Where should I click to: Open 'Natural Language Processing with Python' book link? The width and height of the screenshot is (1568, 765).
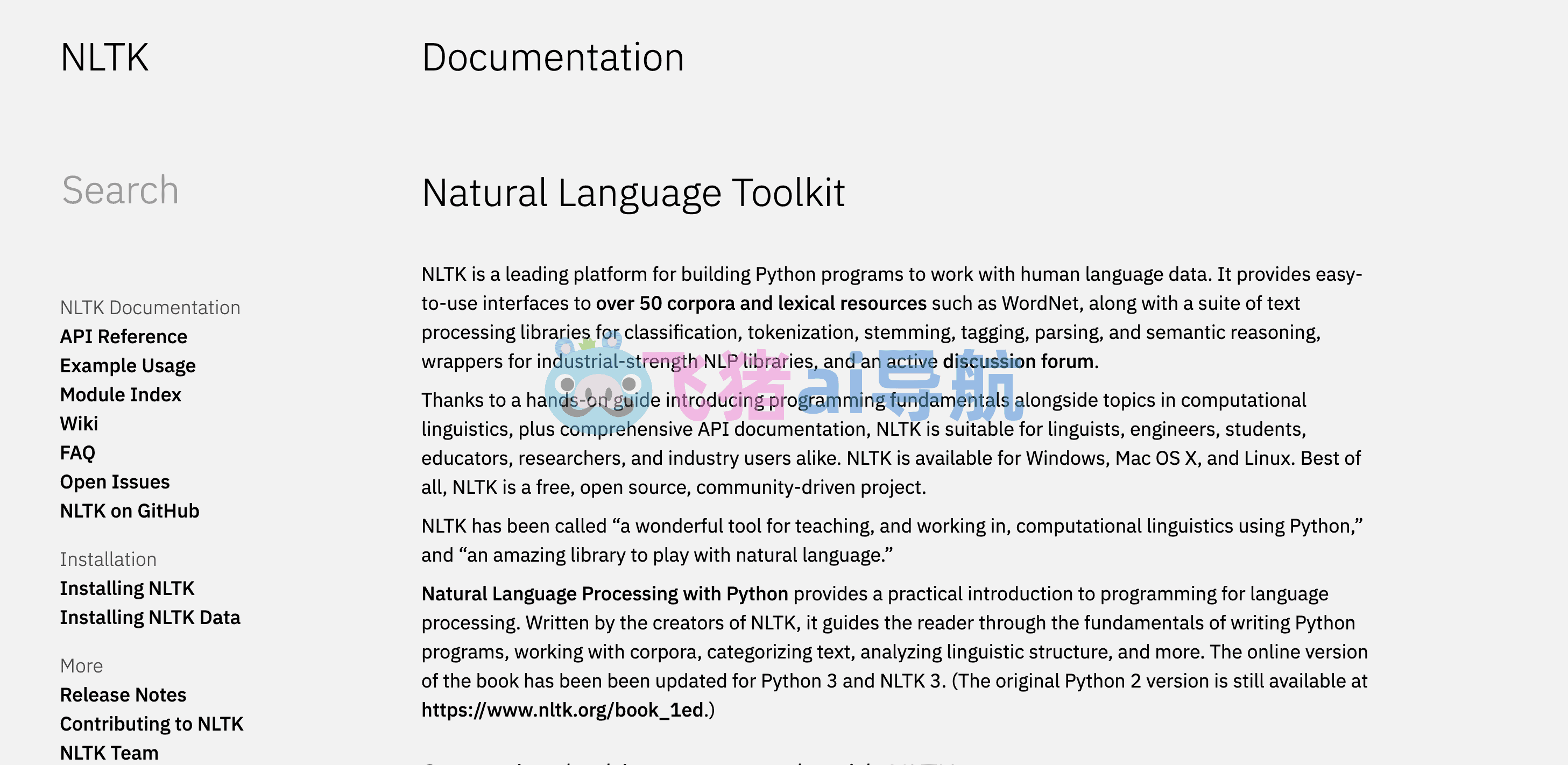(x=605, y=593)
